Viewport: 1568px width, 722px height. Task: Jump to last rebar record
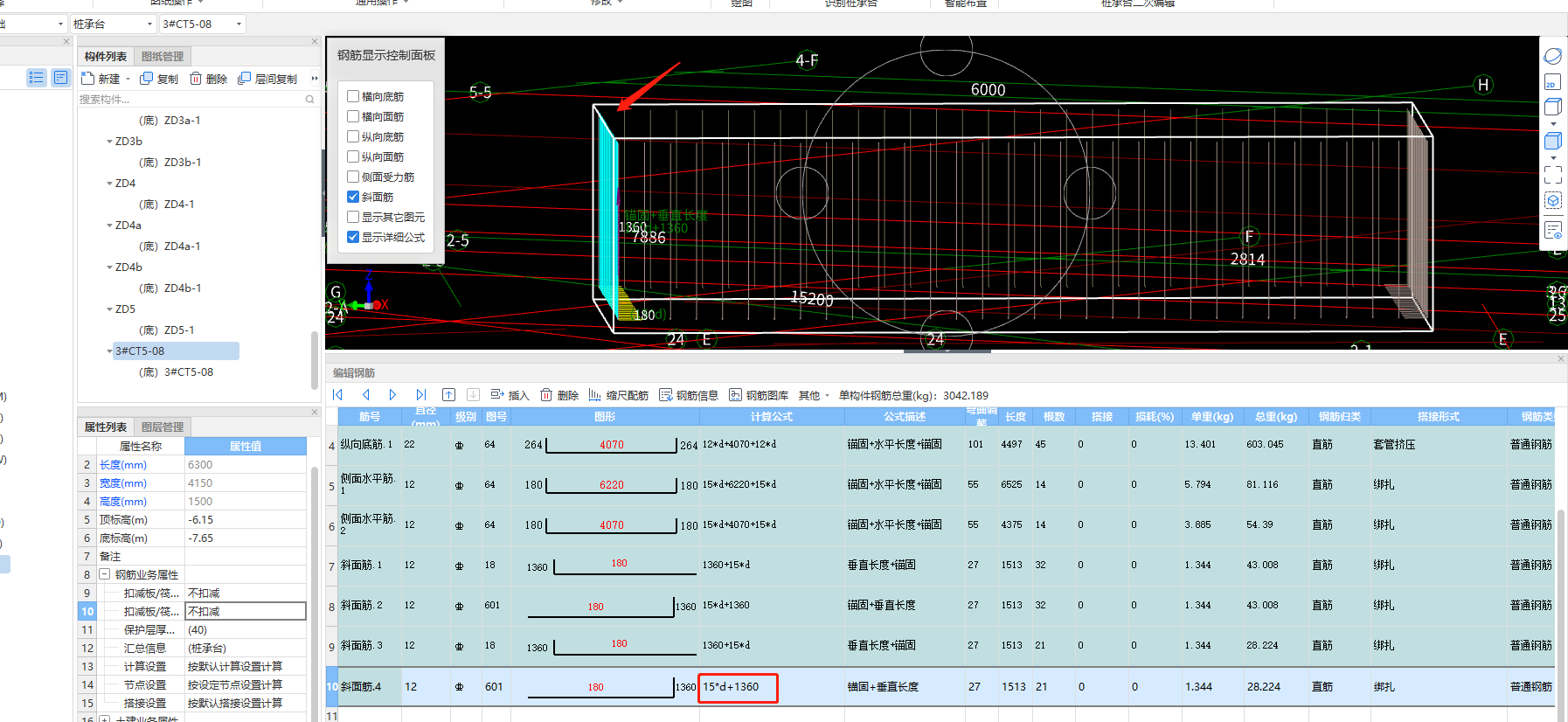pos(420,395)
